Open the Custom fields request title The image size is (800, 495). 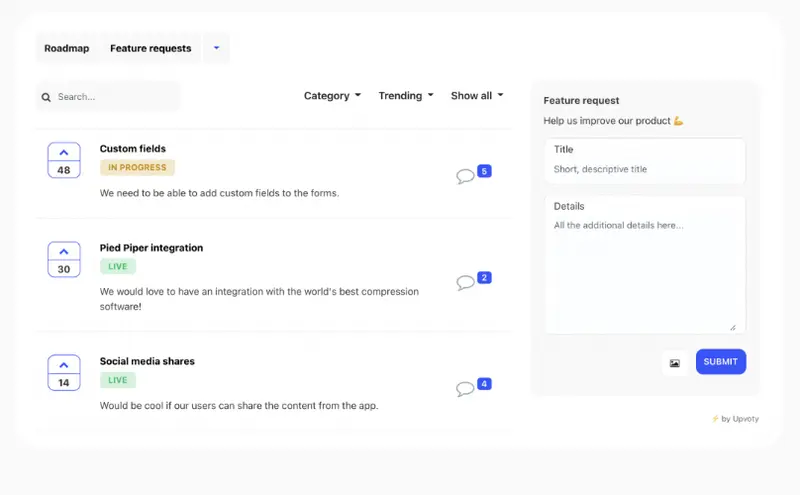coord(133,148)
